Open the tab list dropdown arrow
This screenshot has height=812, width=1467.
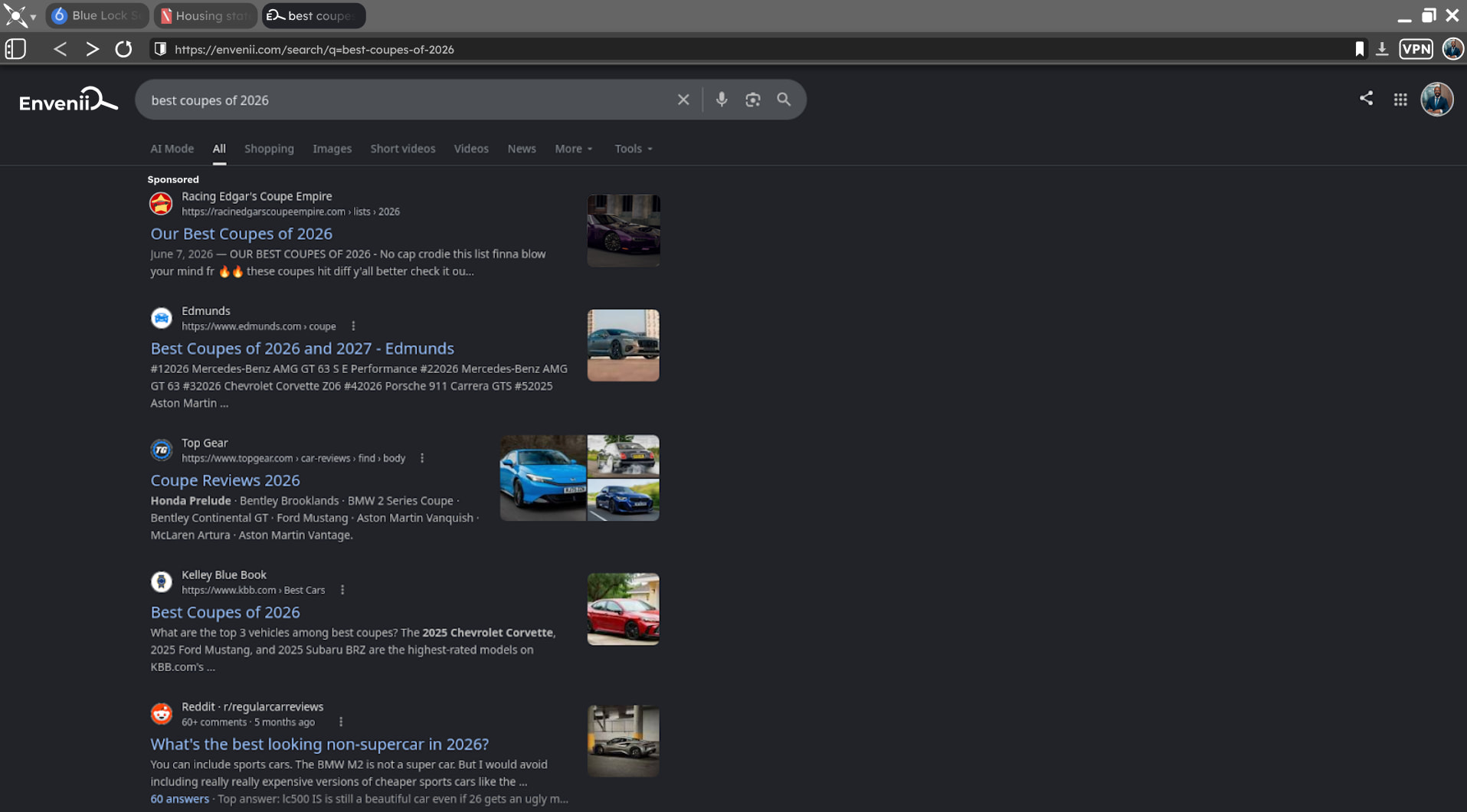33,17
